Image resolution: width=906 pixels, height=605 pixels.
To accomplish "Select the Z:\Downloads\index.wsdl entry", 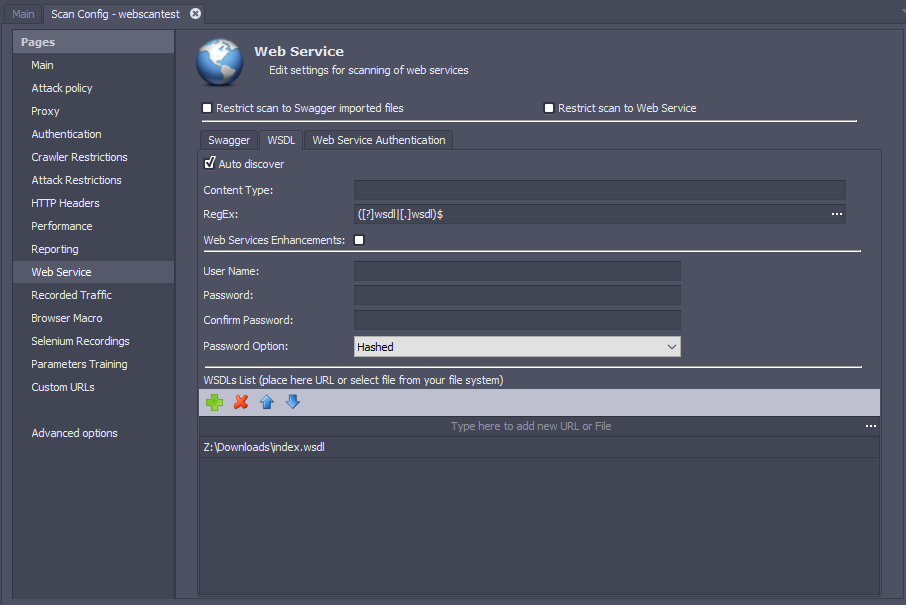I will coord(539,447).
